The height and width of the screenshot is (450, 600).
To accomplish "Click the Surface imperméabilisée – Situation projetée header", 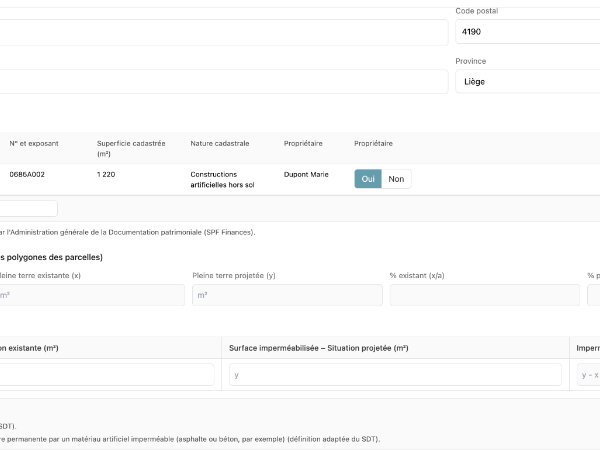I will 319,348.
